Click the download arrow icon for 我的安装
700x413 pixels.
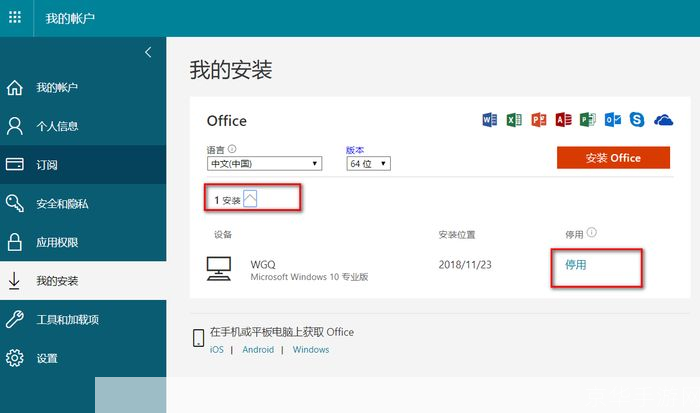pos(14,281)
